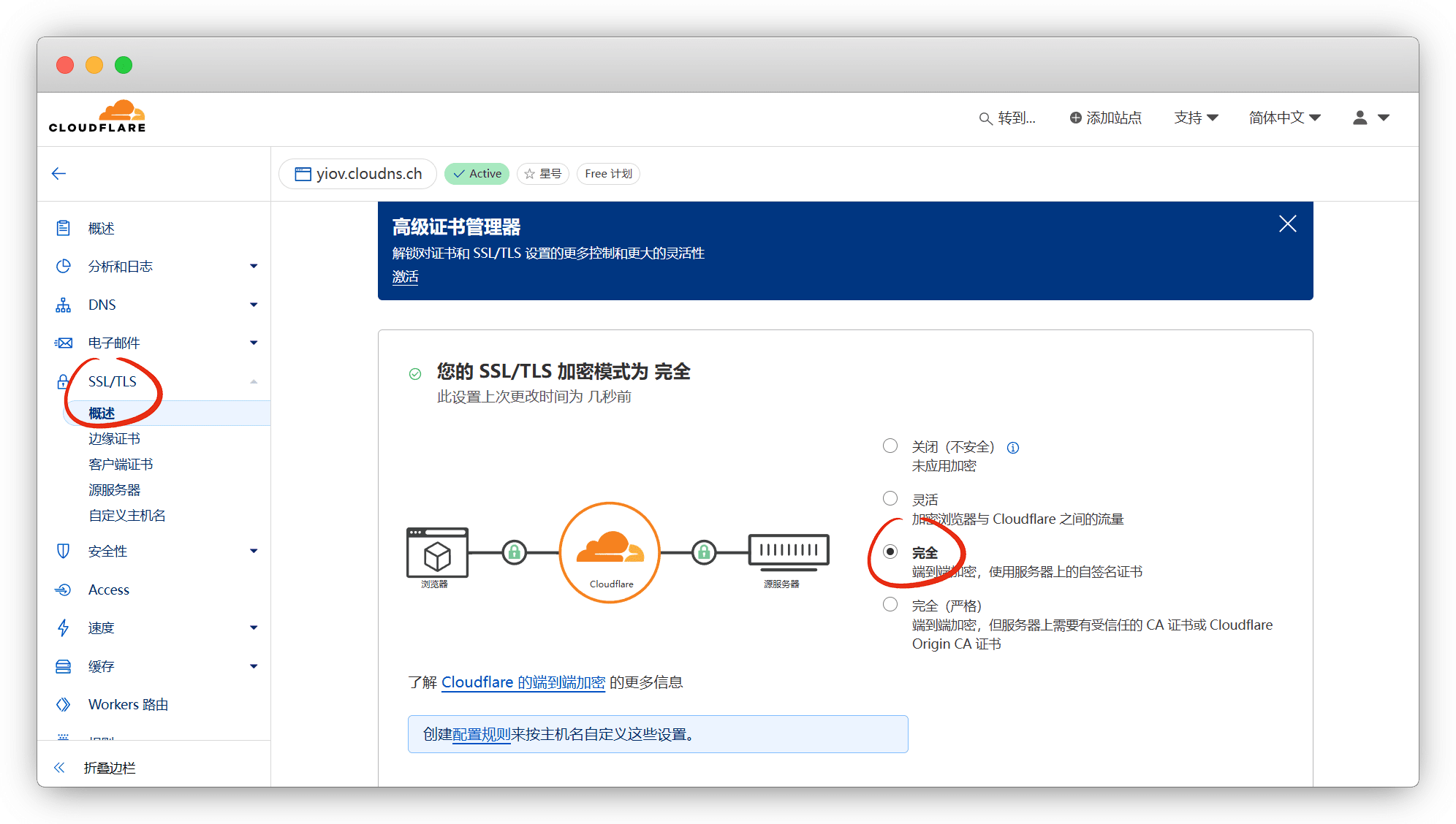Viewport: 1456px width, 824px height.
Task: Open 边缘证书 submenu item
Action: (x=114, y=438)
